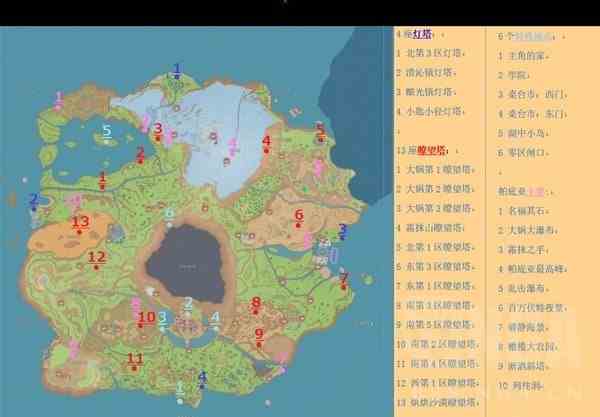Screen dimensions: 600x417
Task: Click legend heading '灯塔'
Action: tap(422, 34)
